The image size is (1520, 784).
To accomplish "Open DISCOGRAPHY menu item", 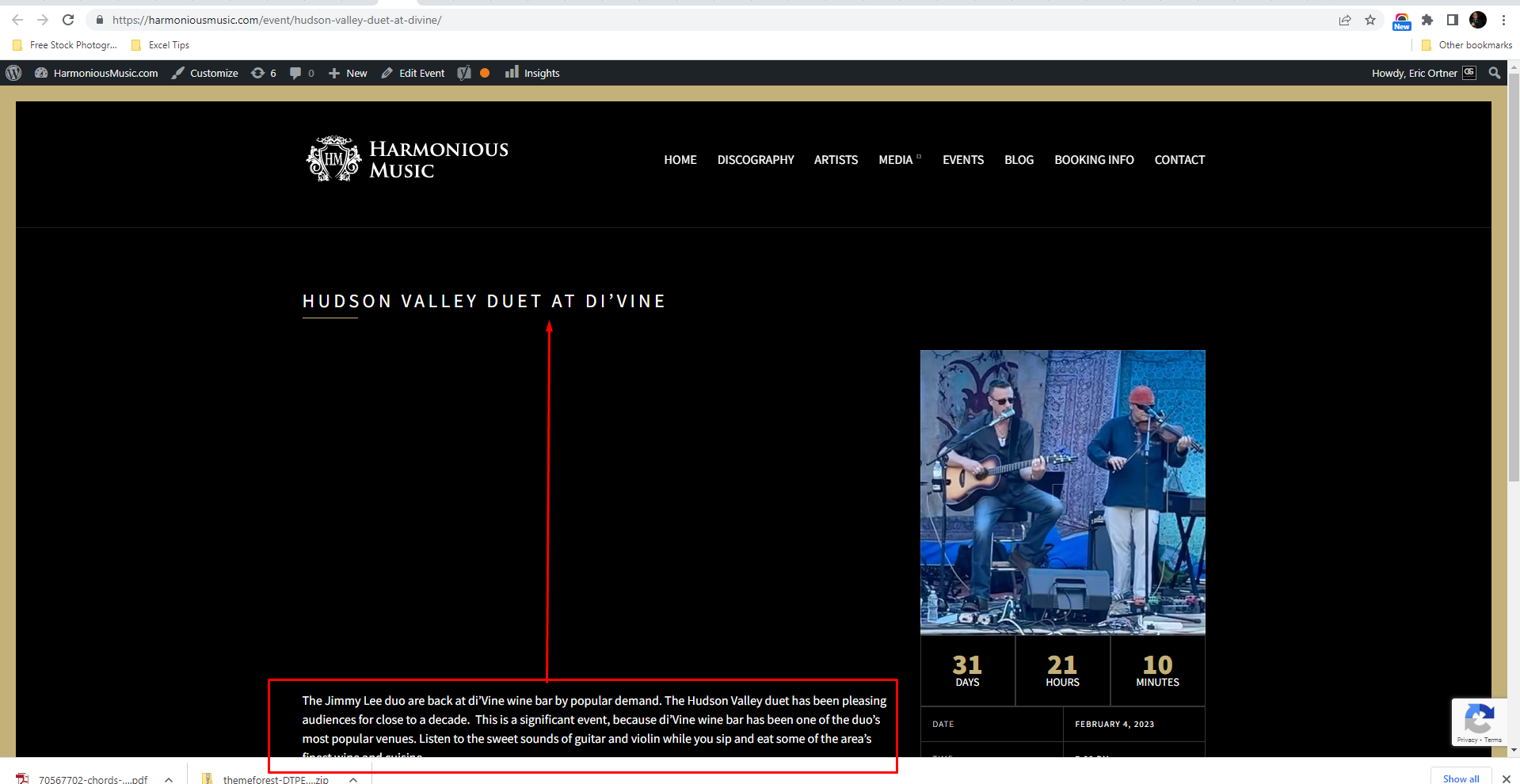I will (756, 160).
